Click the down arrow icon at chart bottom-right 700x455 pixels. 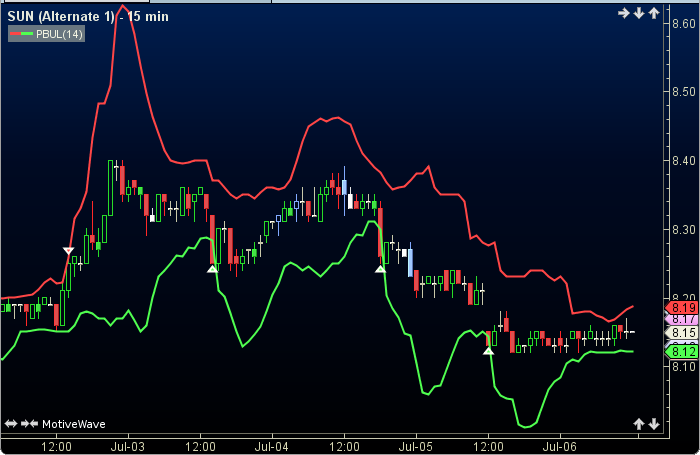click(654, 424)
